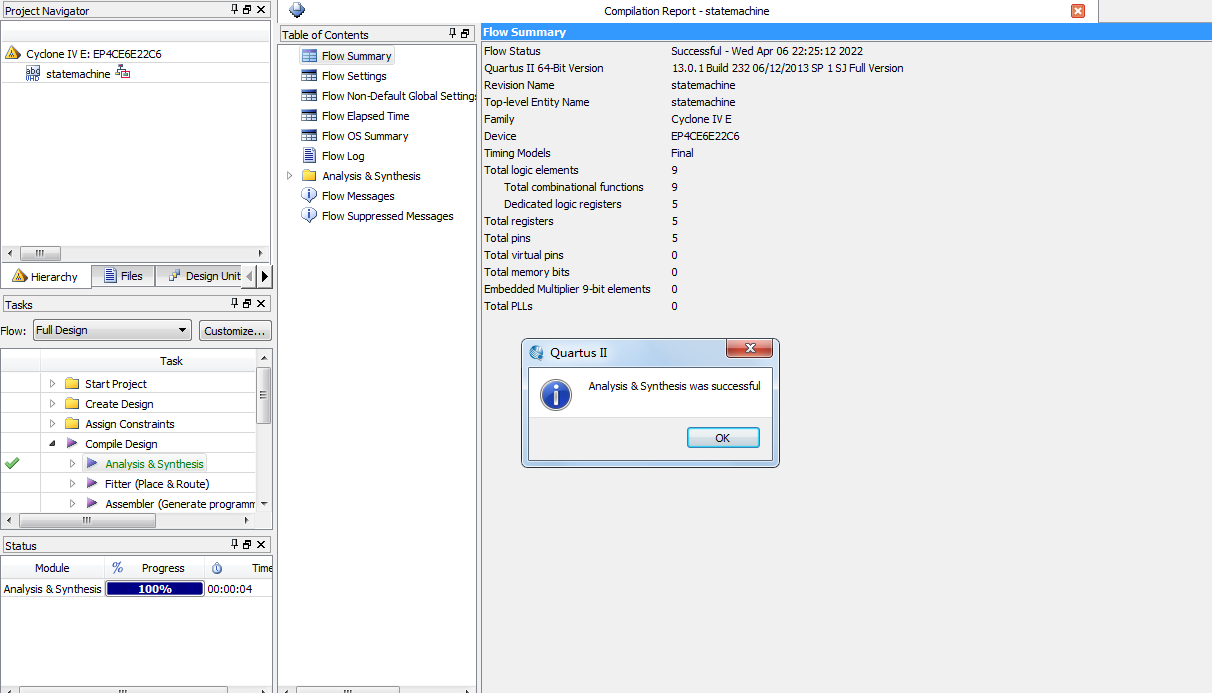
Task: Expand Analysis & Synthesis folder in Table of Contents
Action: coord(290,176)
